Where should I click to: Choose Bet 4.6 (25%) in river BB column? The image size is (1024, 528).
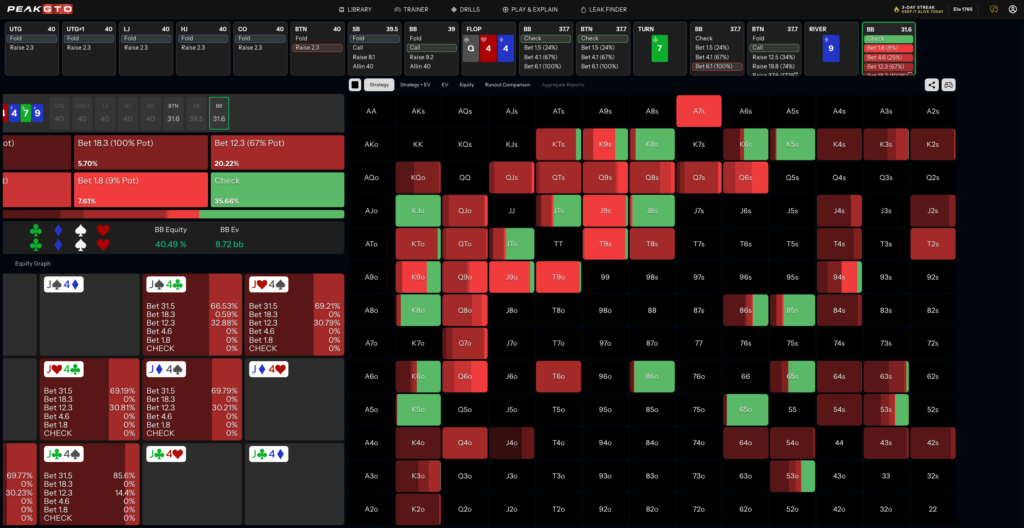[888, 57]
